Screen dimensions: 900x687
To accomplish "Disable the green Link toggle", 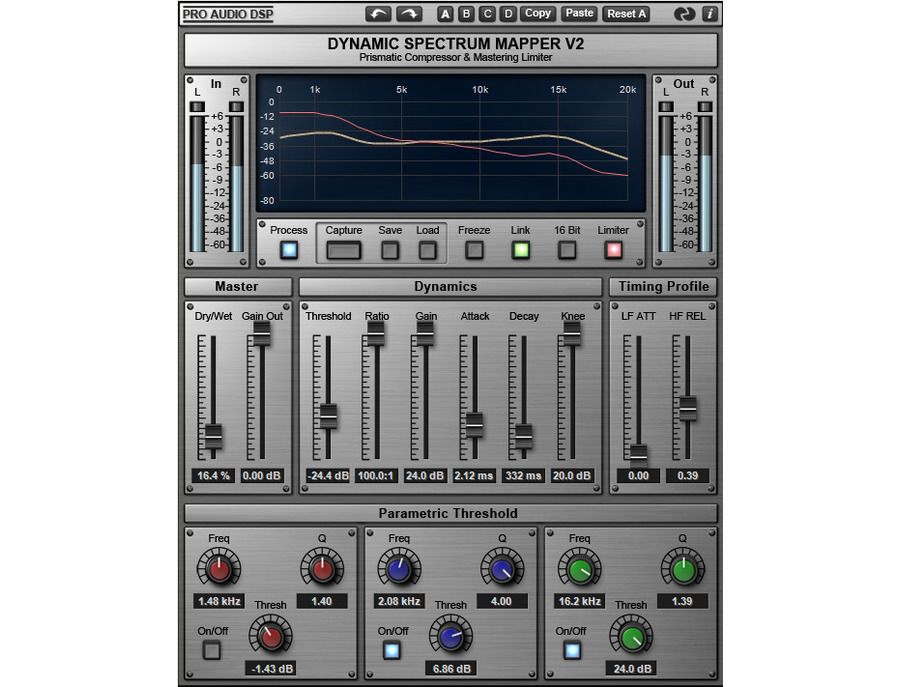I will pyautogui.click(x=520, y=248).
